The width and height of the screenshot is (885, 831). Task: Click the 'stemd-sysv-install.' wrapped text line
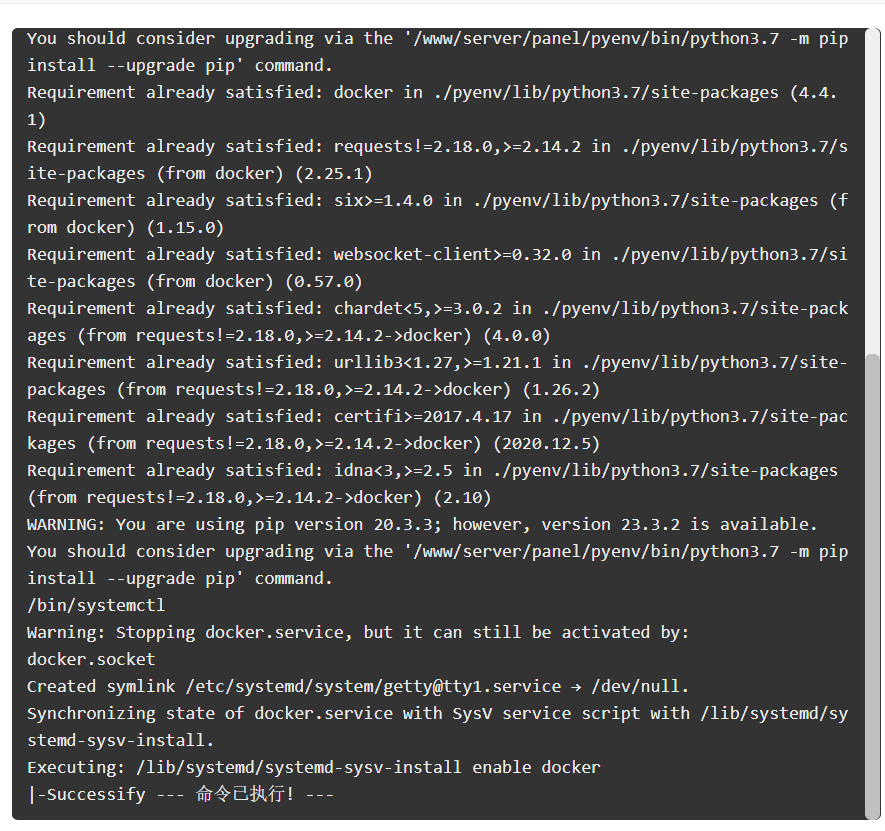[121, 740]
